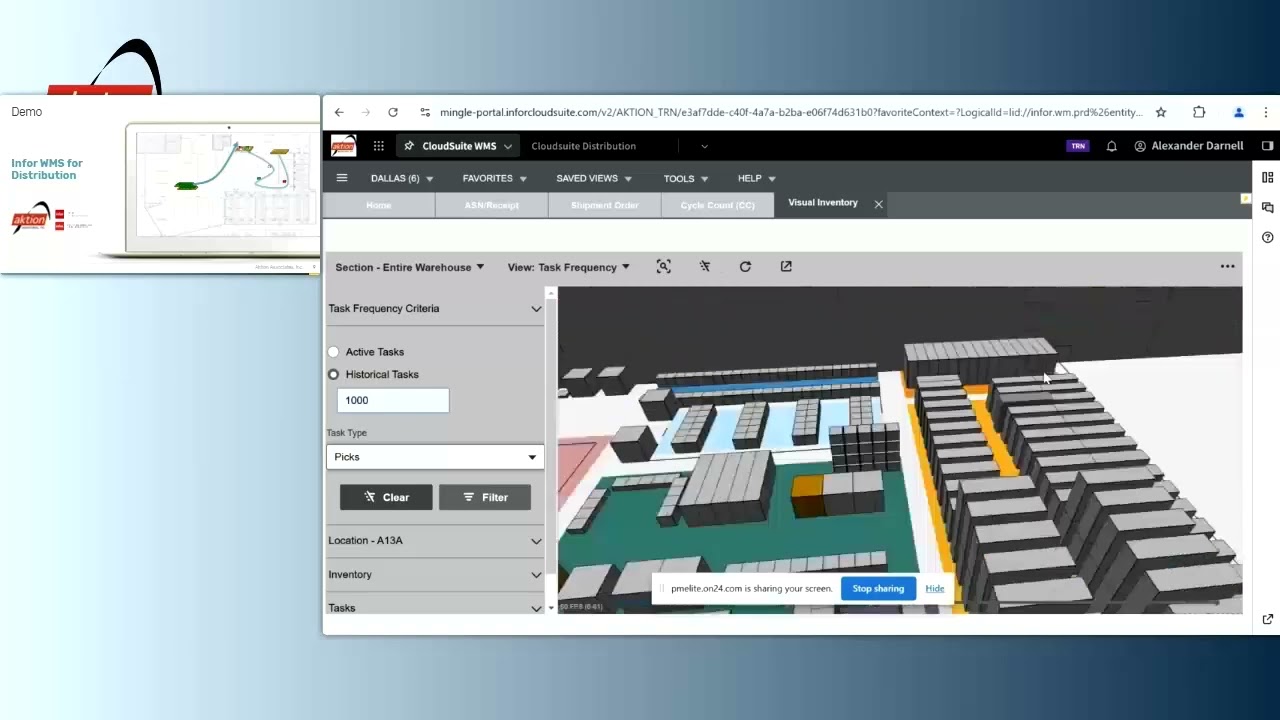
Task: Bookmark this page with the star
Action: [x=1161, y=112]
